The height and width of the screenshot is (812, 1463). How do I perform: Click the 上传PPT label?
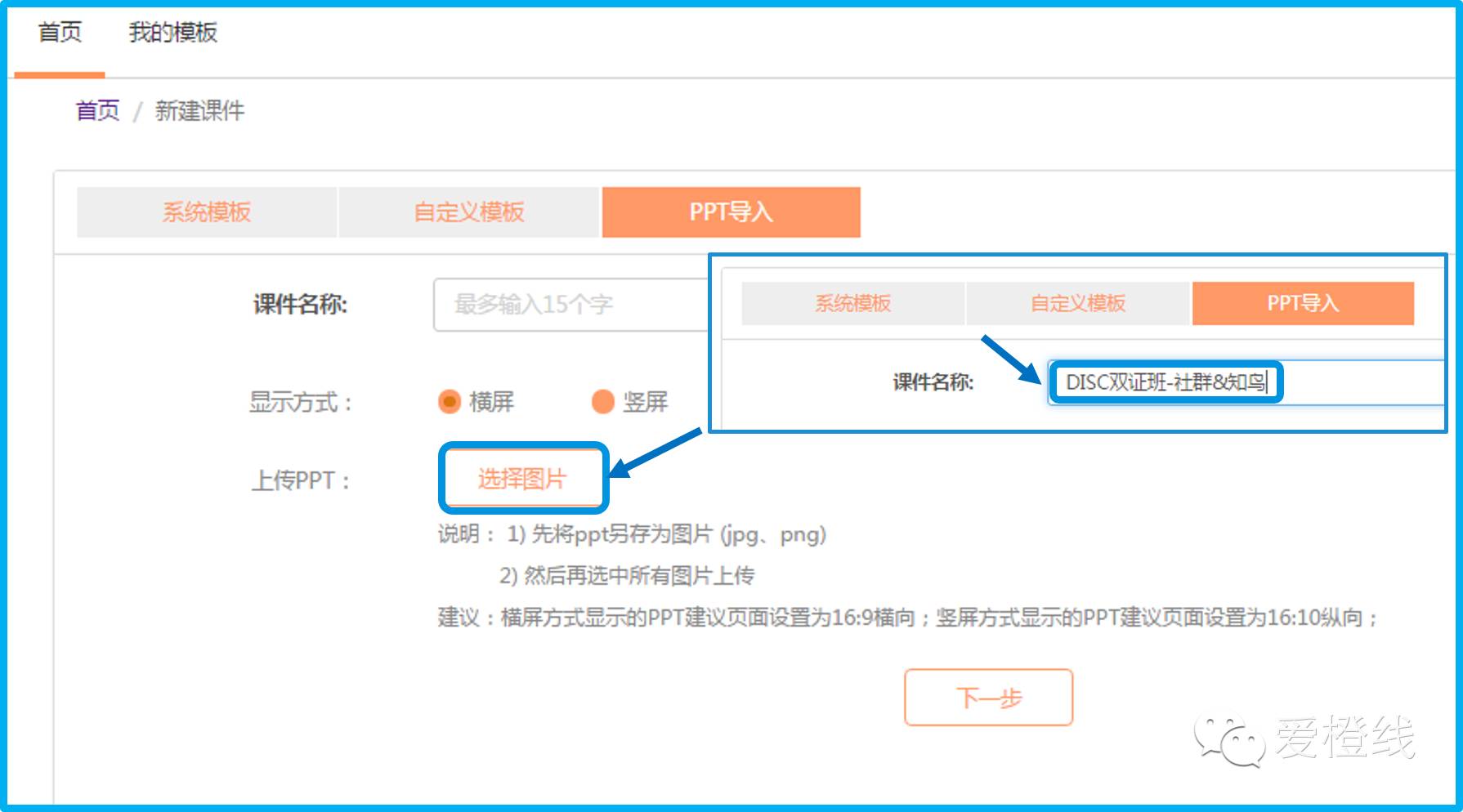click(300, 480)
